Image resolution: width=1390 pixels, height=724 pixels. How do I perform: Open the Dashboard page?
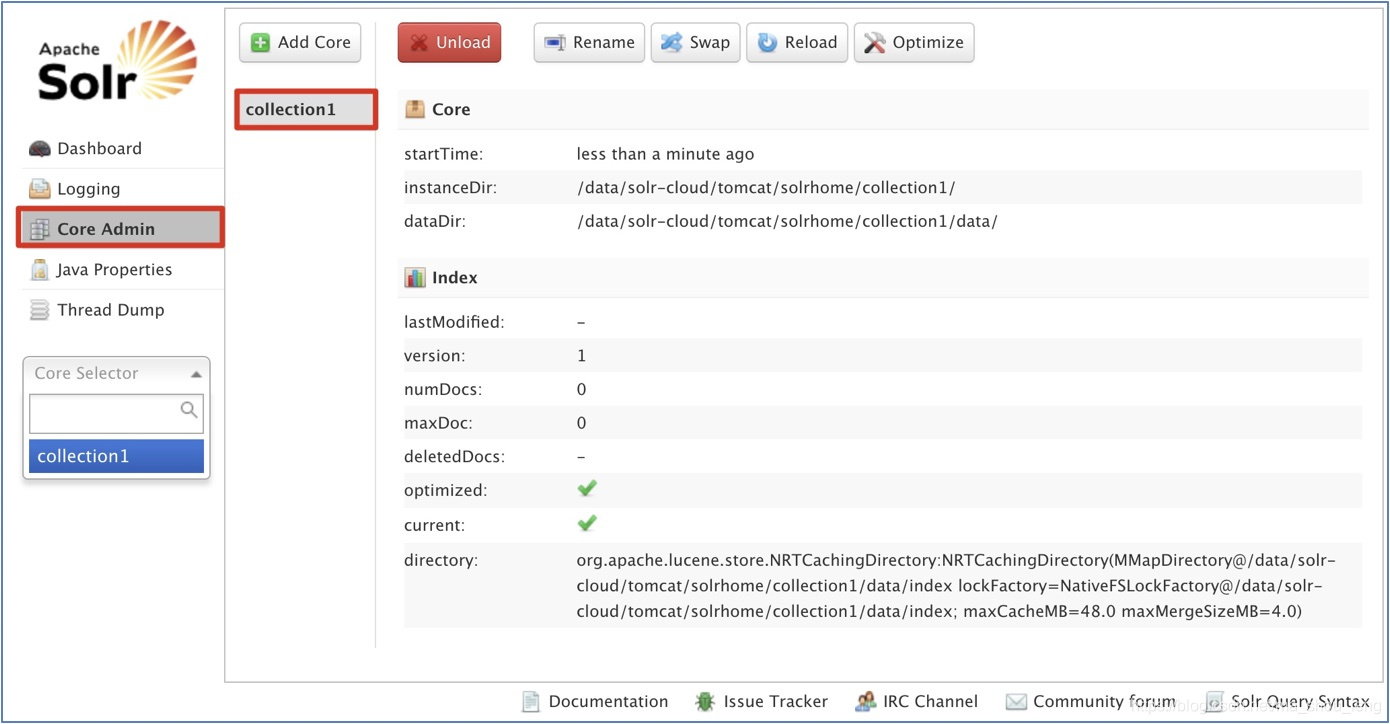[x=99, y=149]
